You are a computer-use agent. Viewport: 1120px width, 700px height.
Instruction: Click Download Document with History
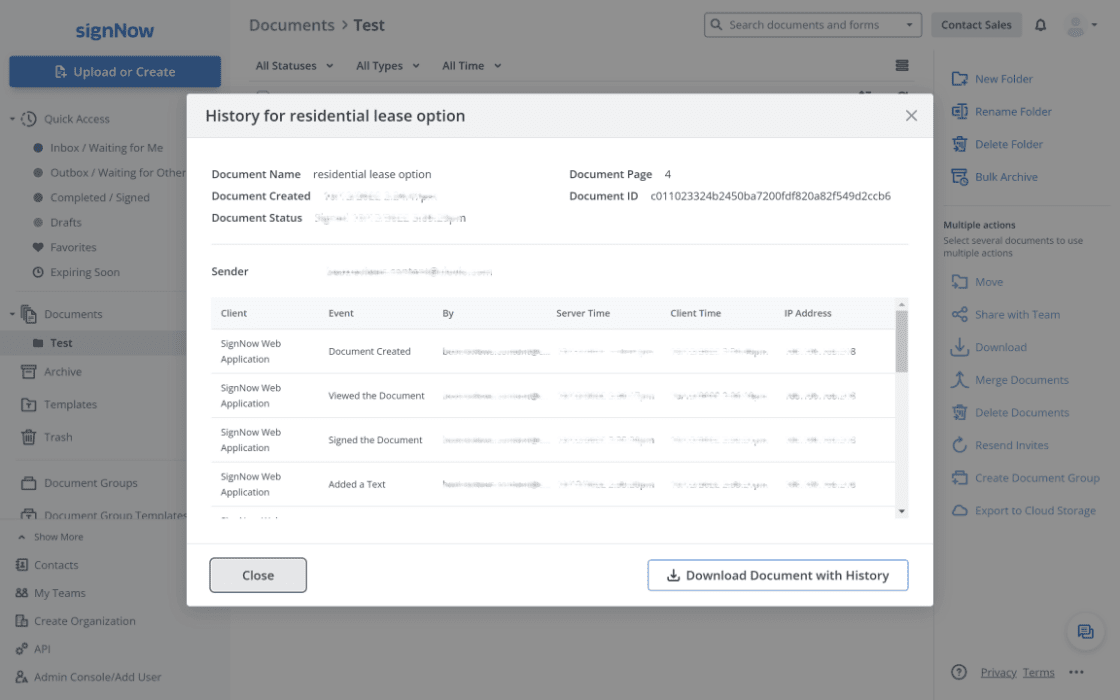(x=778, y=575)
